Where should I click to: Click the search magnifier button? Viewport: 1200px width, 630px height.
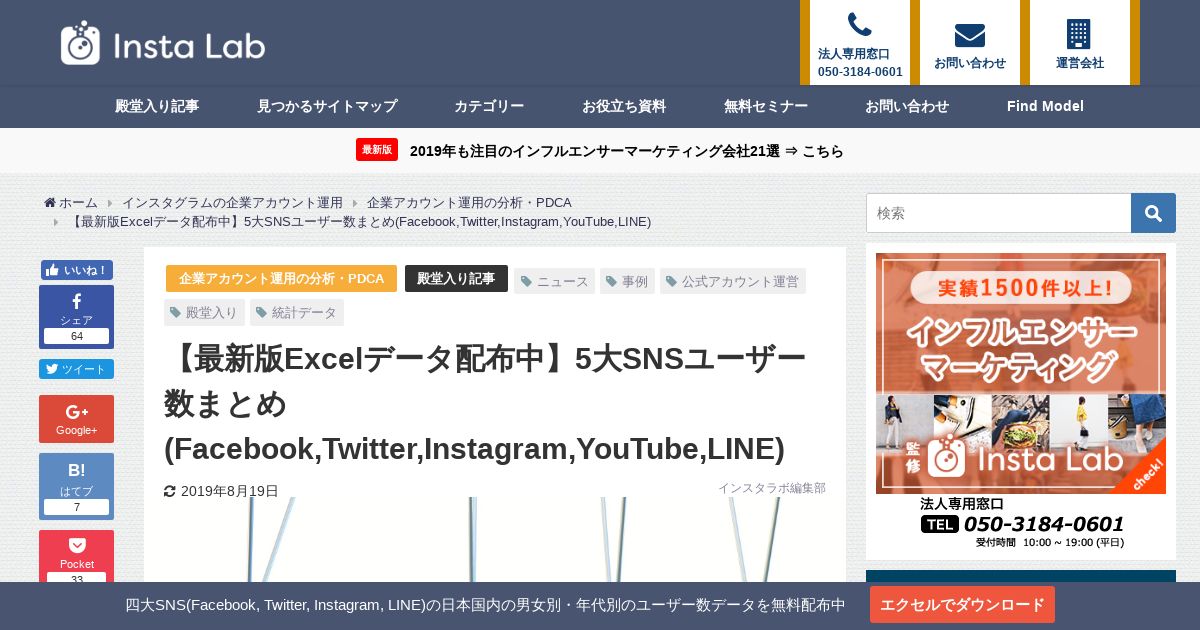click(x=1153, y=213)
